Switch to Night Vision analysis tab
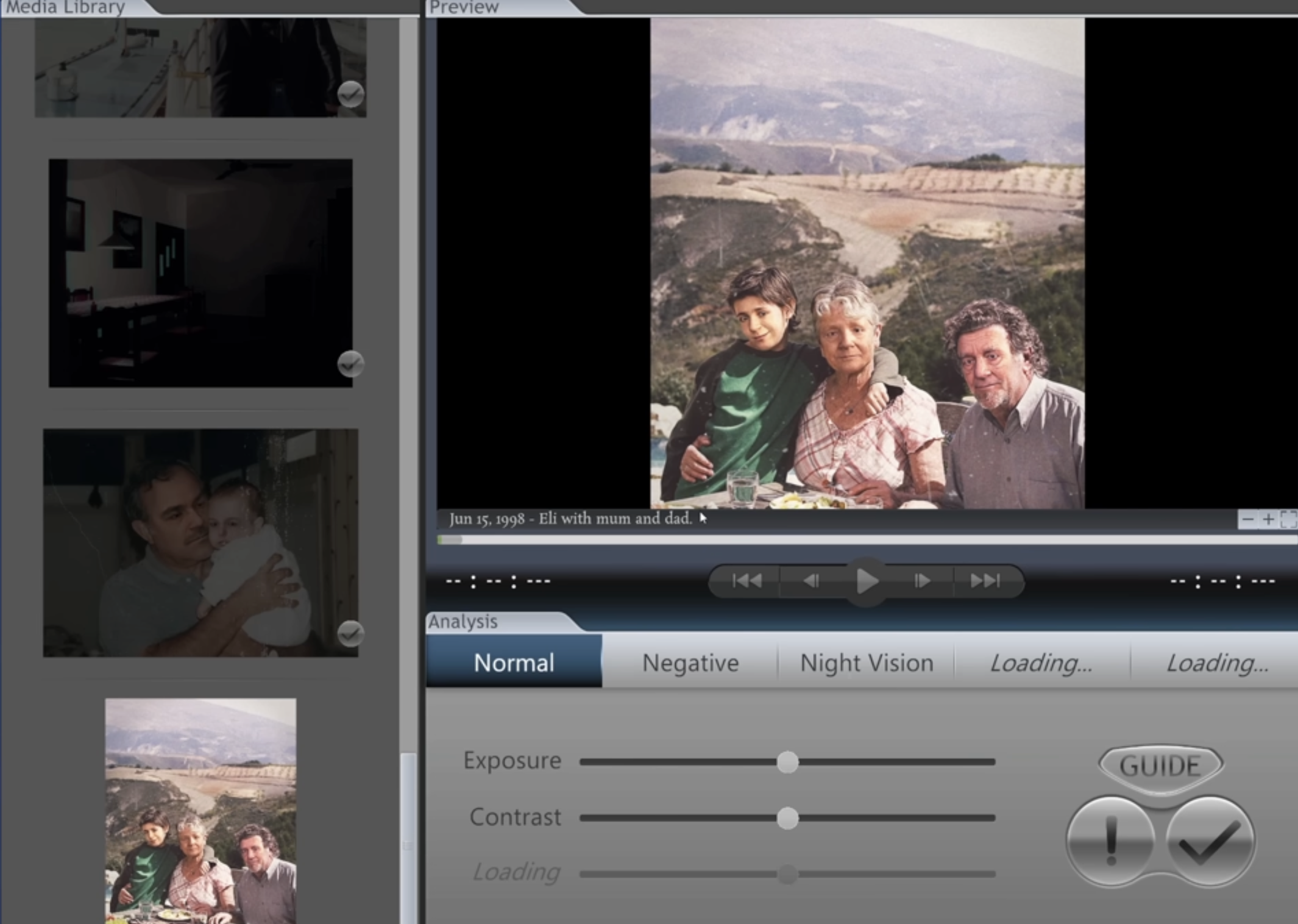Screen dimensions: 1298x924 pyautogui.click(x=866, y=663)
